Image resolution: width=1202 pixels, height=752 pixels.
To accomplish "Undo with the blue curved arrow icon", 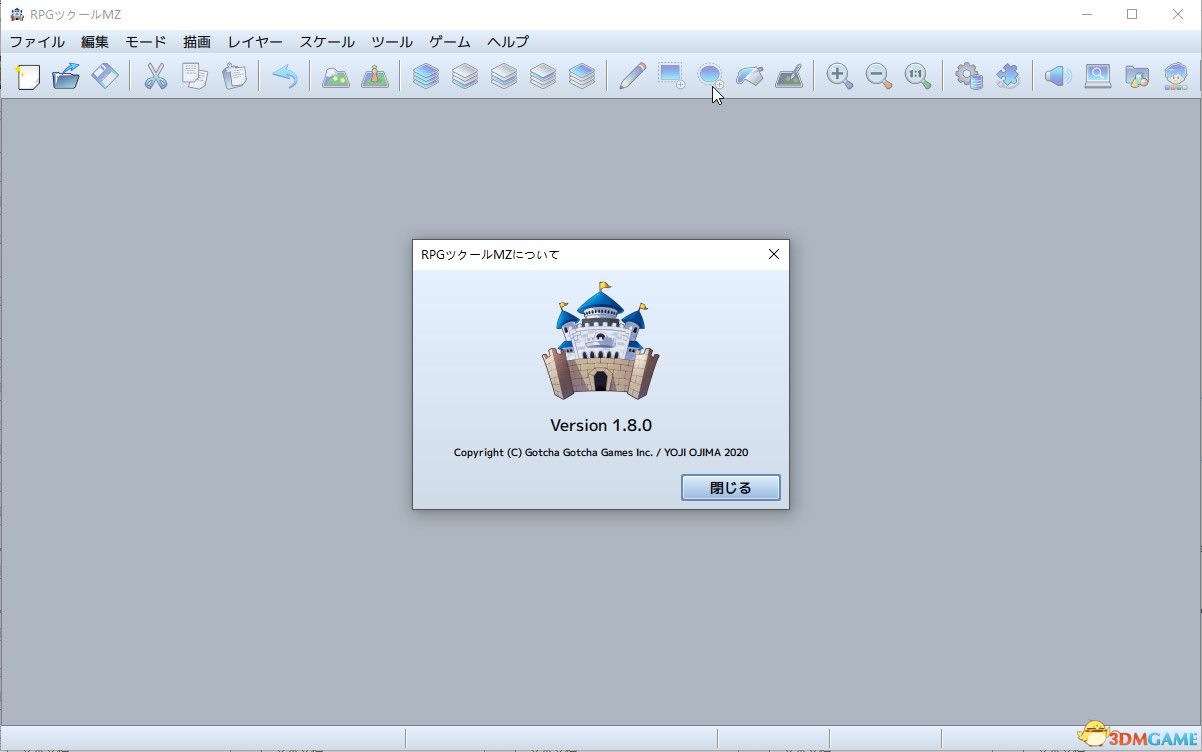I will click(x=285, y=76).
